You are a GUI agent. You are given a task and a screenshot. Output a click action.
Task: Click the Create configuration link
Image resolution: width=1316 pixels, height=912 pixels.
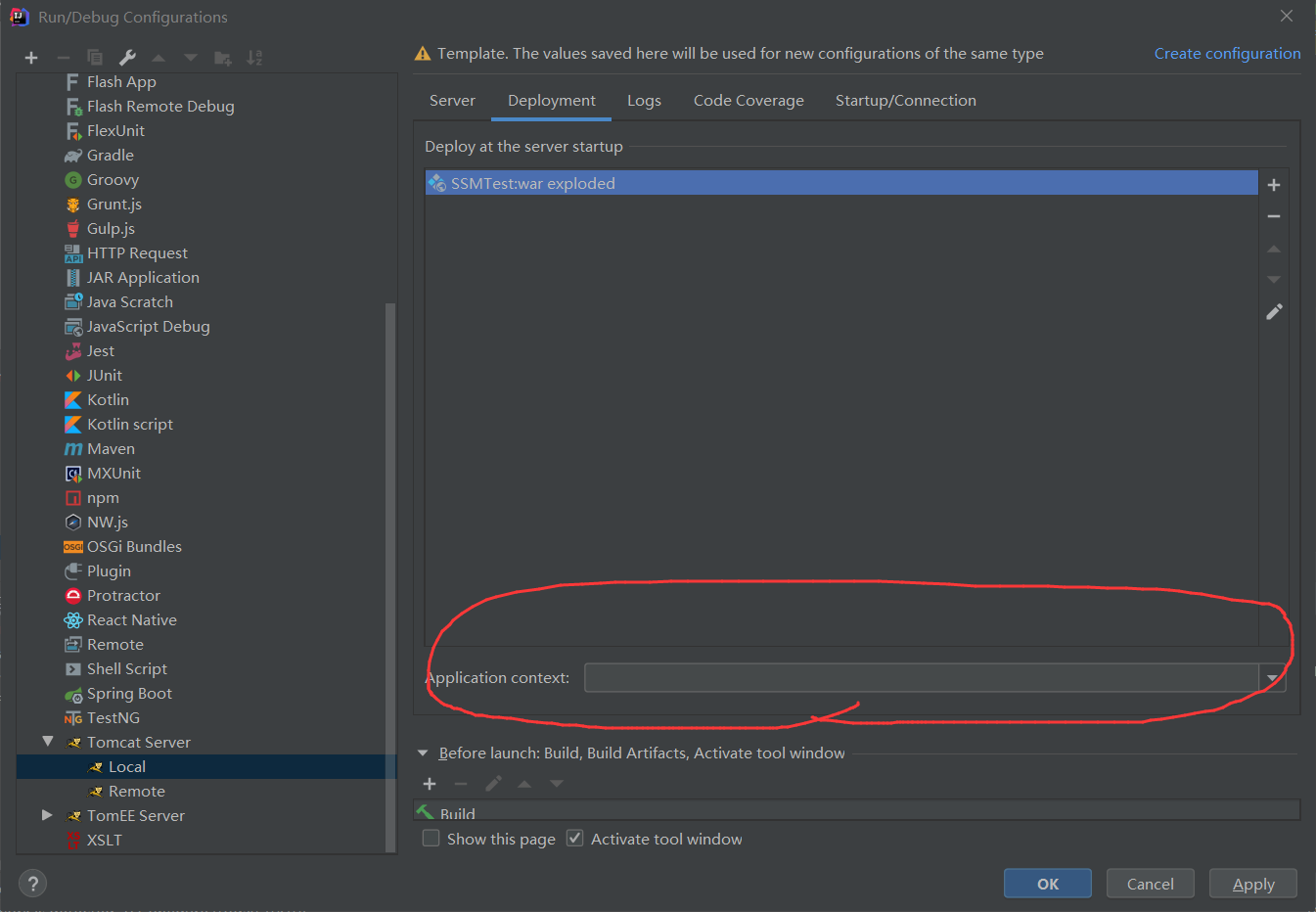pyautogui.click(x=1227, y=54)
